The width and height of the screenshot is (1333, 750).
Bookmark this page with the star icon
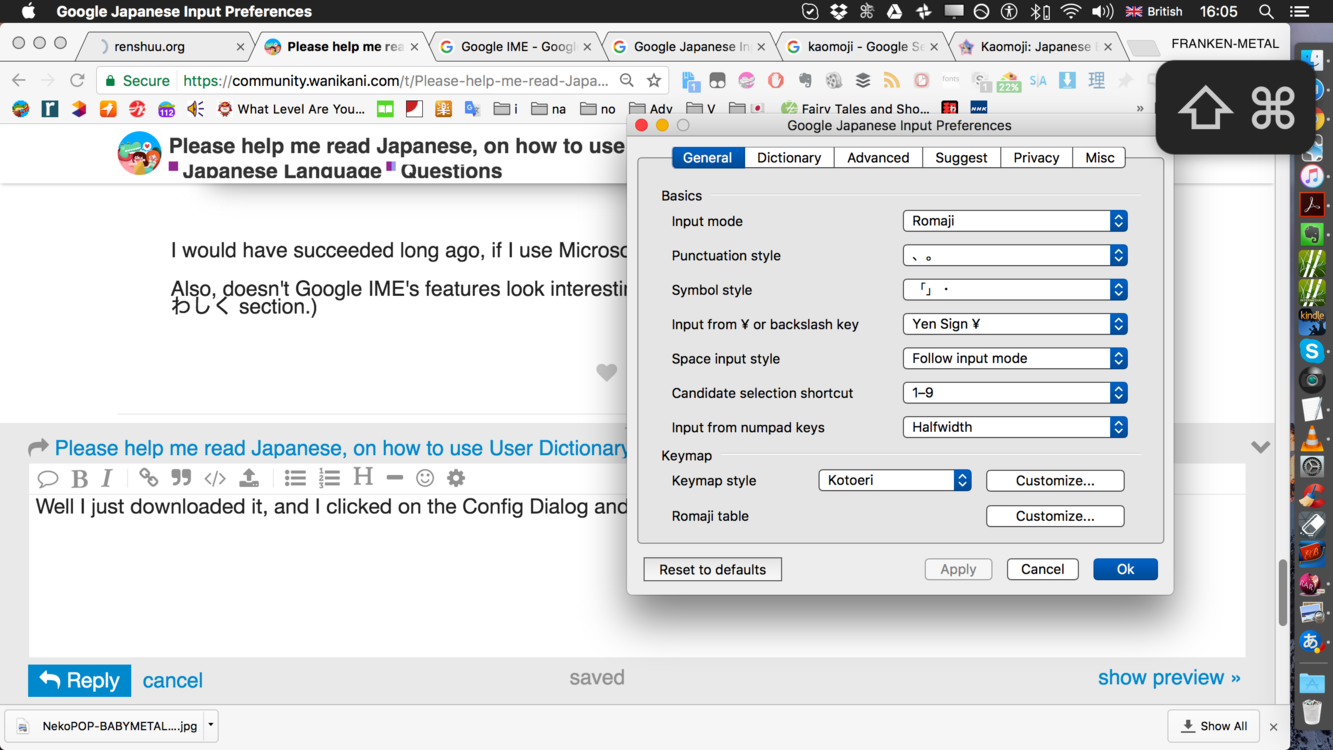click(654, 80)
